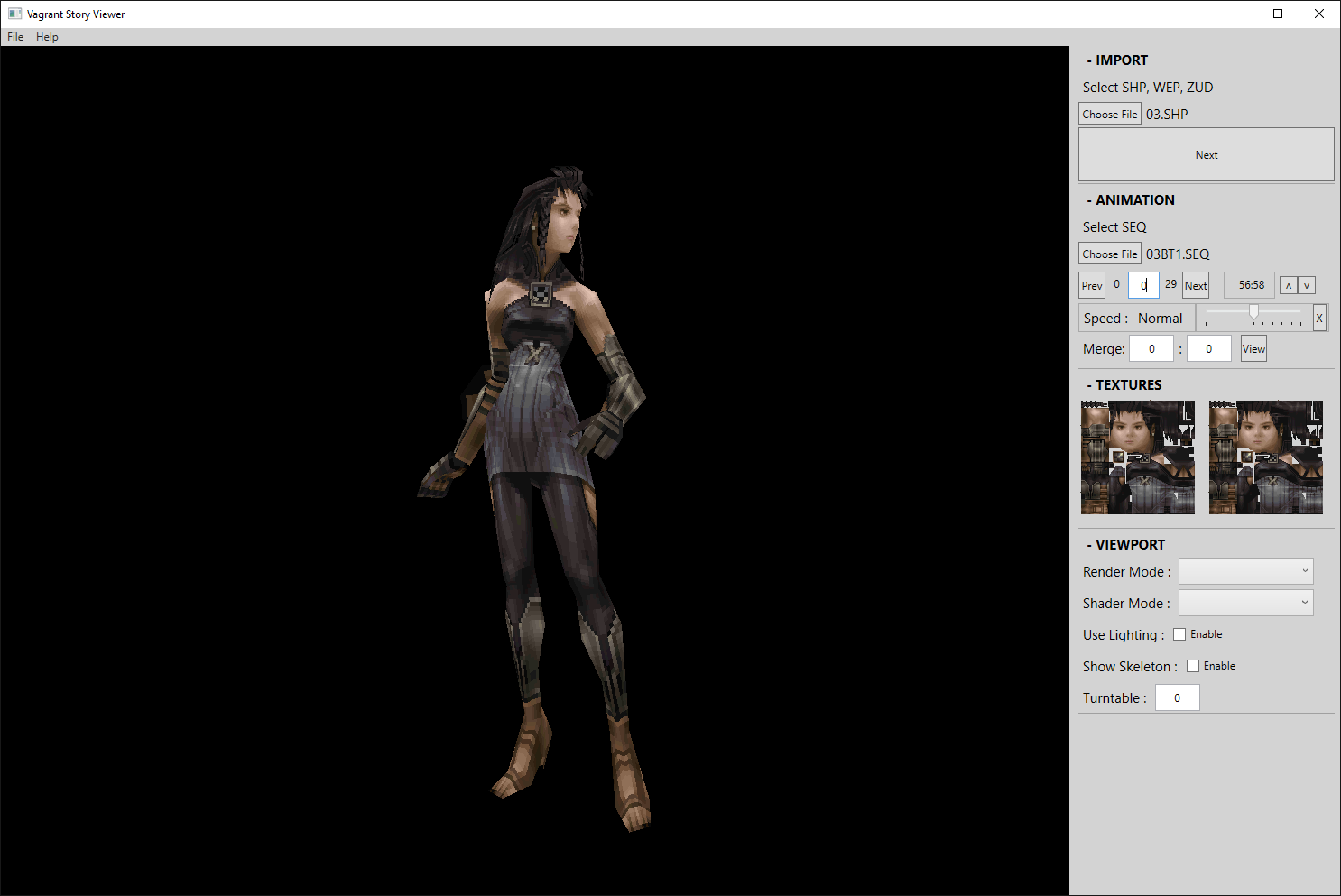
Task: Open the Render Mode dropdown
Action: 1246,571
